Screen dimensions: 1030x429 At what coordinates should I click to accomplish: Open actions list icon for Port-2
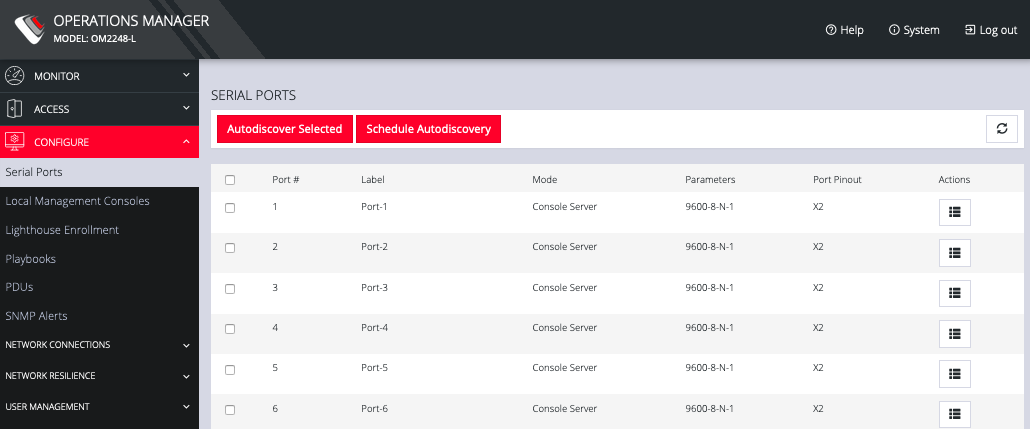pyautogui.click(x=954, y=253)
